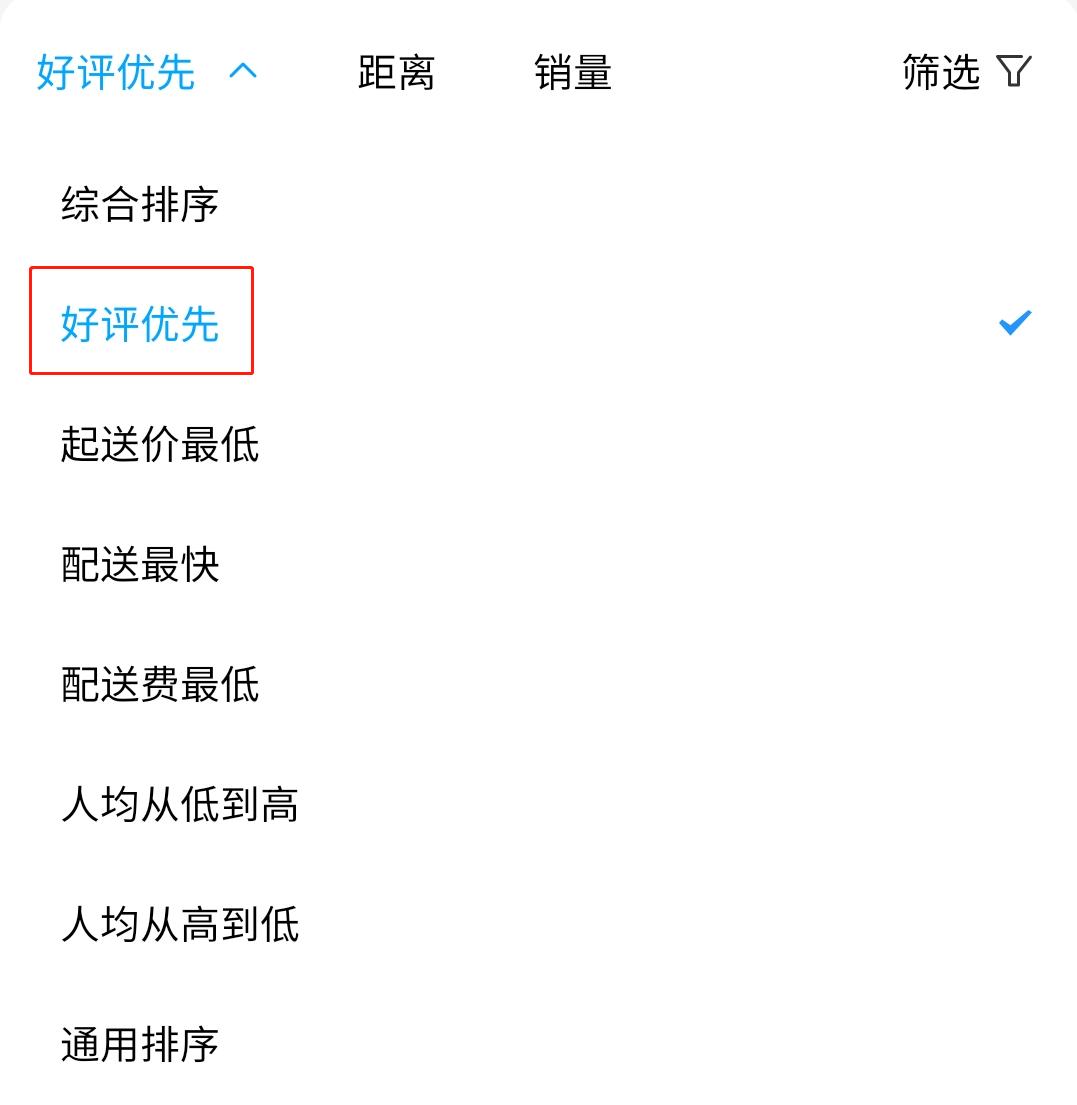Pick 配送费最低 in the sort list
Screen dimensions: 1077x1105
coord(160,685)
